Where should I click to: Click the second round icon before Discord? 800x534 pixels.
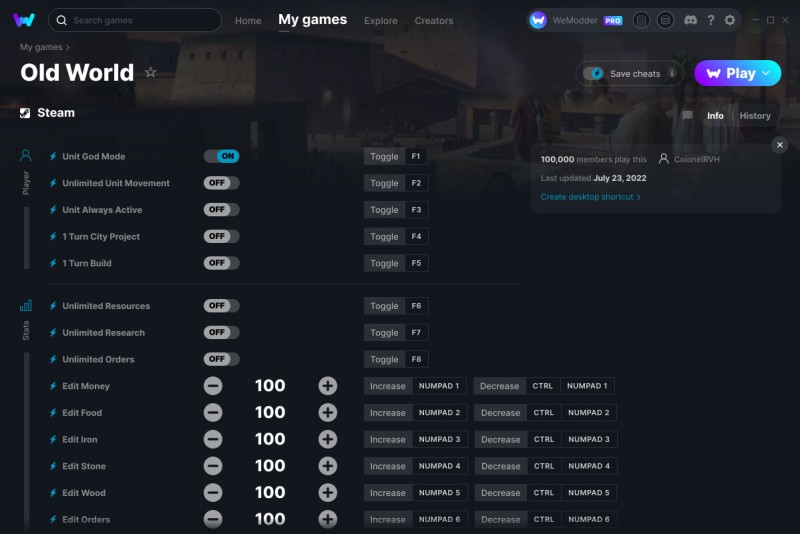pos(665,20)
